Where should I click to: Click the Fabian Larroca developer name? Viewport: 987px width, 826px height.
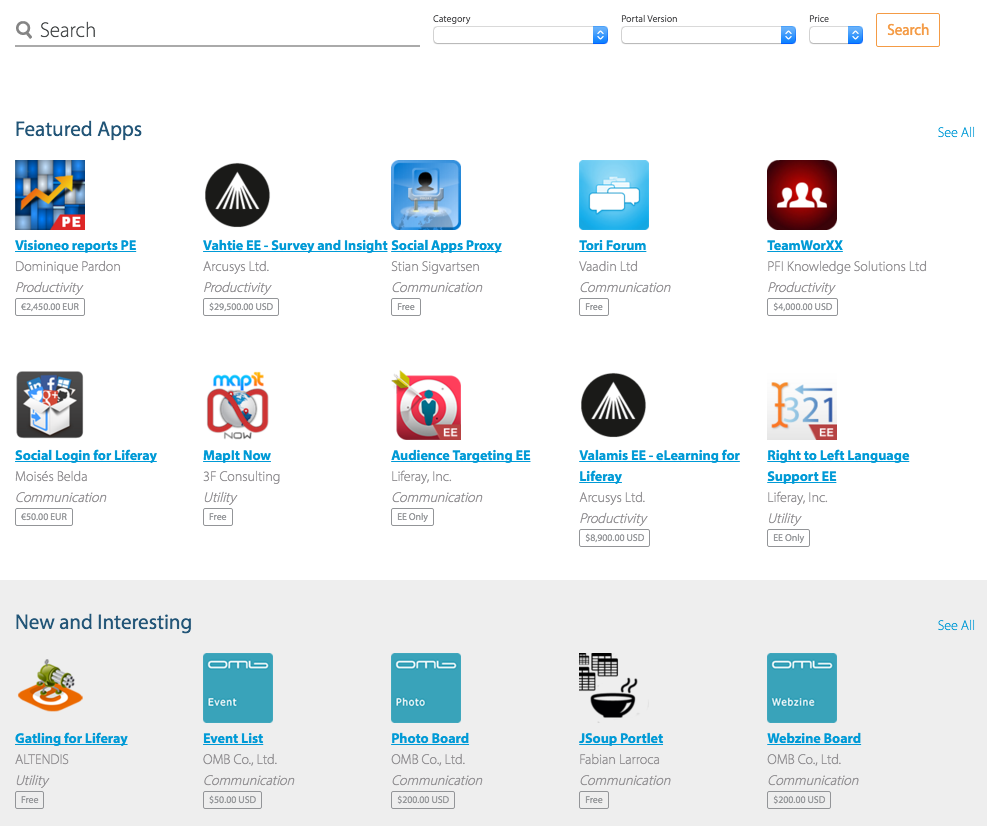click(619, 759)
